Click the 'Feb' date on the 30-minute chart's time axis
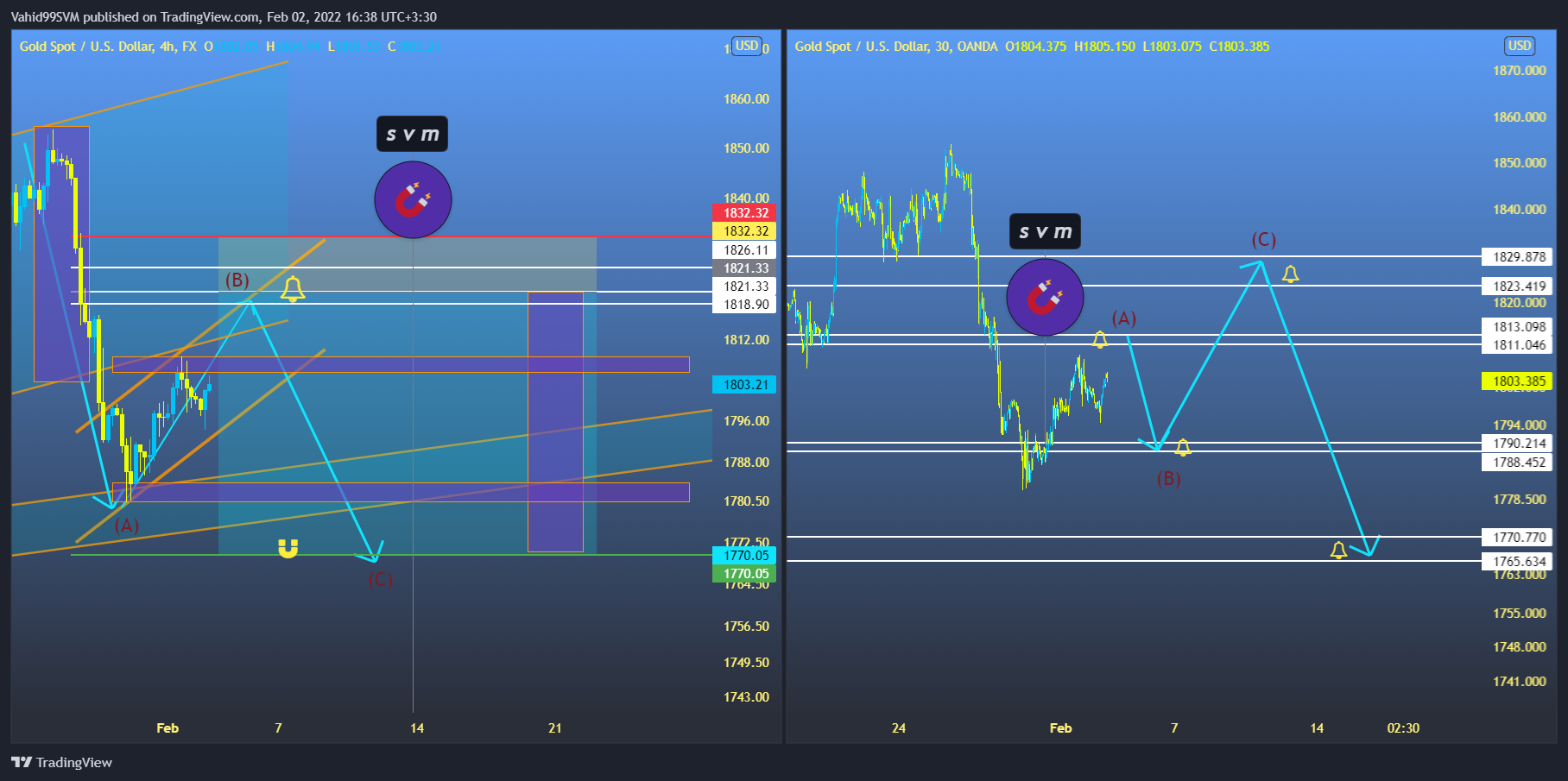 pyautogui.click(x=1061, y=728)
